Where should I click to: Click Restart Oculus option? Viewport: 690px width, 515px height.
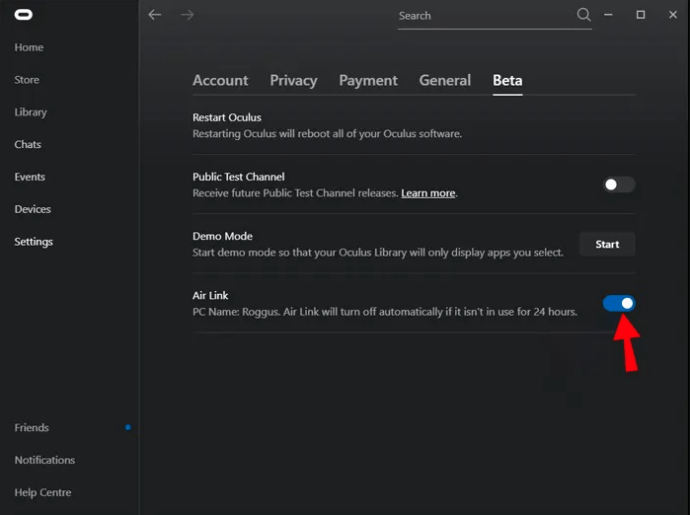227,118
